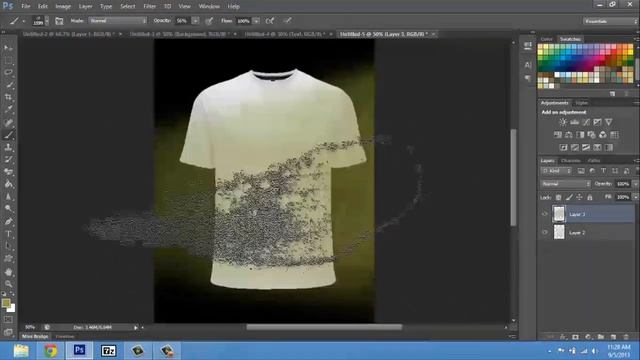Add a Vibrance adjustment
The width and height of the screenshot is (640, 360).
coord(609,122)
